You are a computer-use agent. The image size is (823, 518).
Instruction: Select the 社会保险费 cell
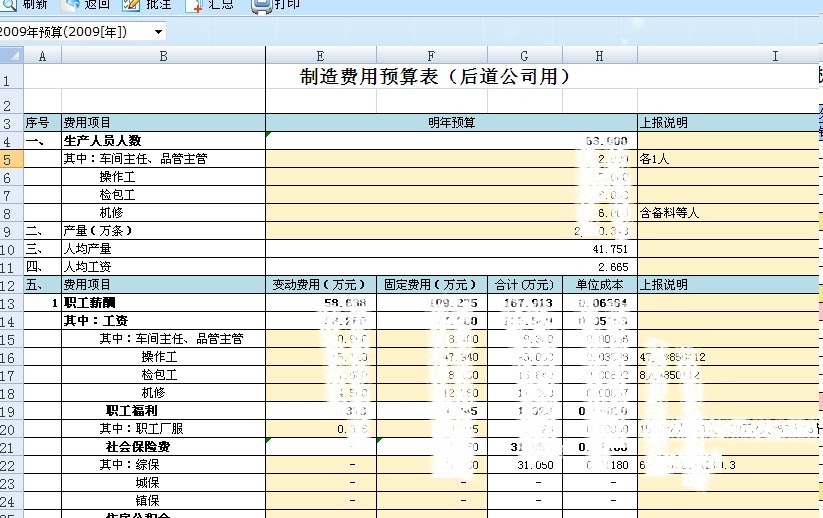click(163, 447)
